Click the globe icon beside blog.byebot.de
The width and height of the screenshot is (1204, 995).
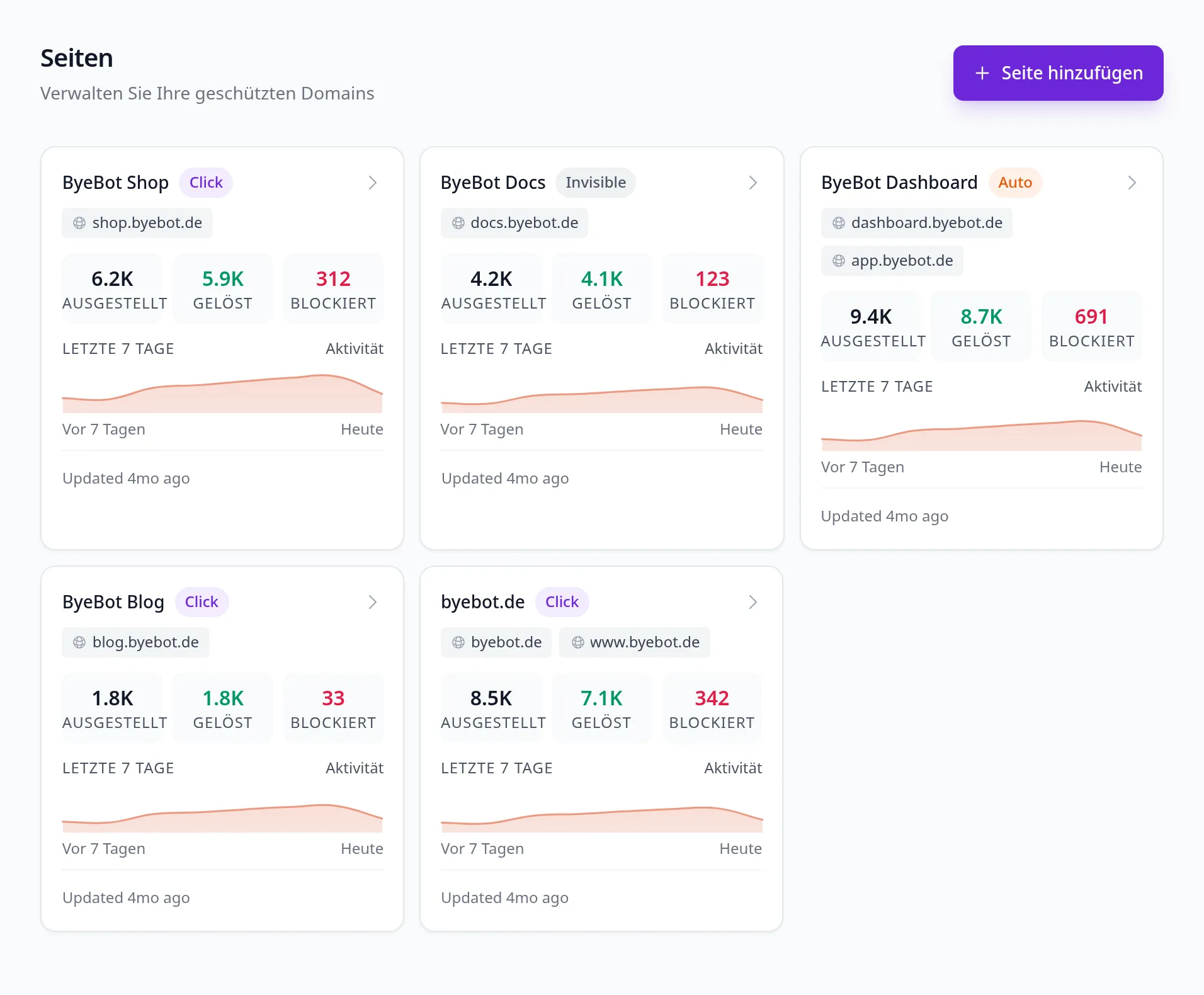pos(79,642)
